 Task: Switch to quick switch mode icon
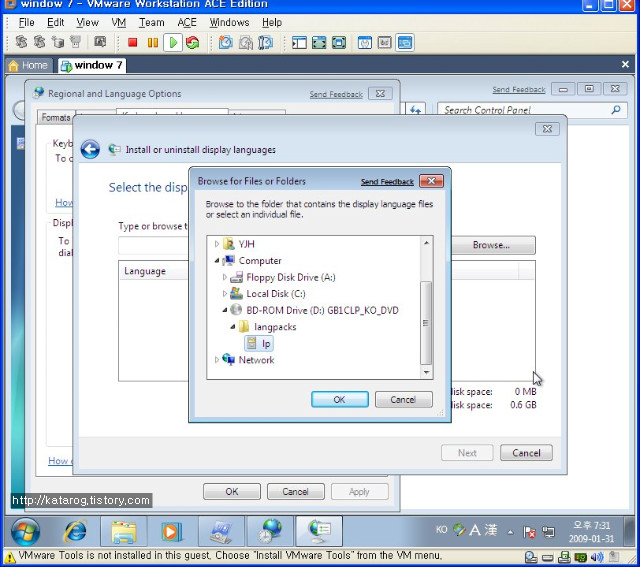click(339, 42)
